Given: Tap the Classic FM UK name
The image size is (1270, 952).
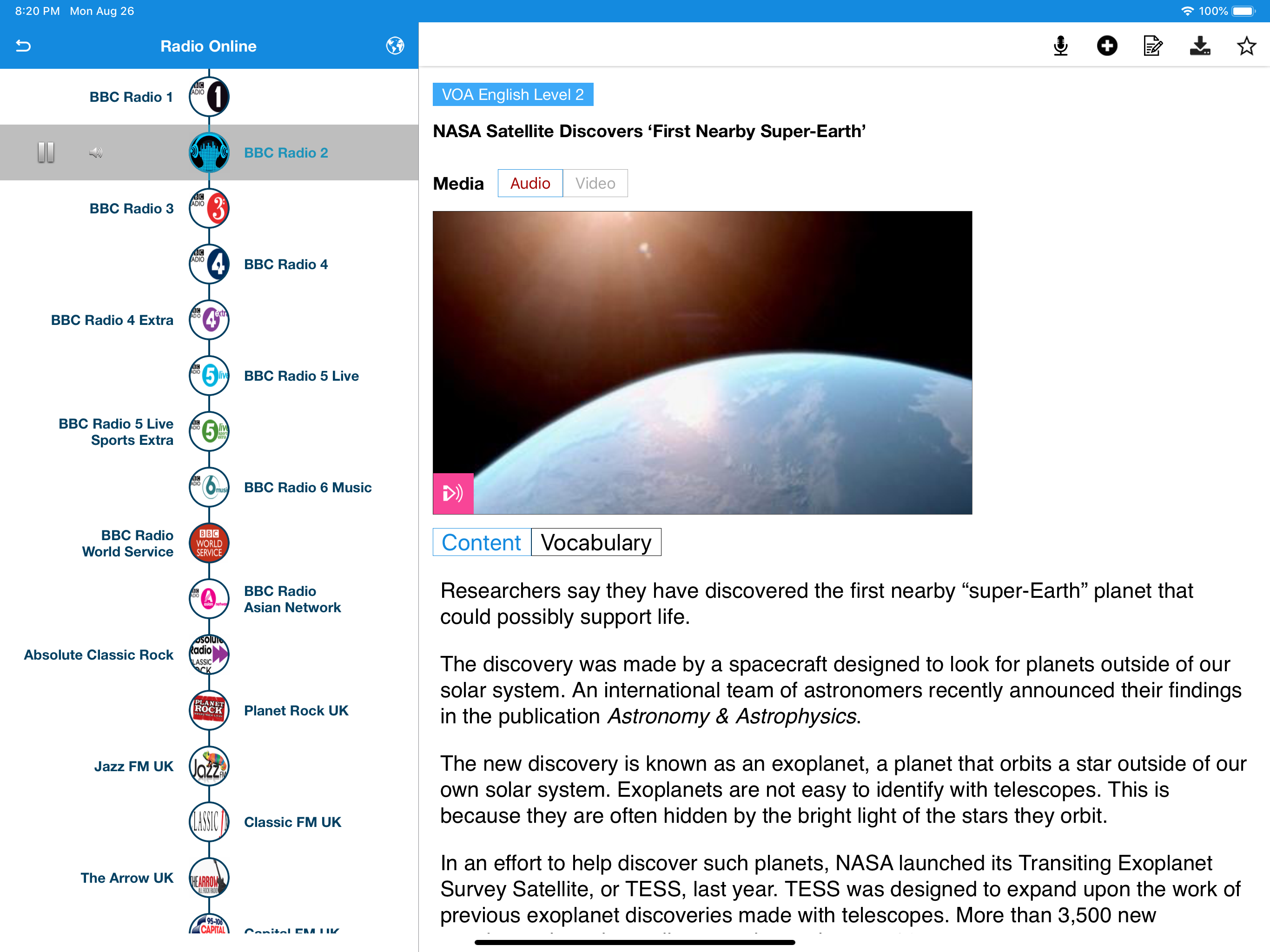Looking at the screenshot, I should (x=292, y=822).
